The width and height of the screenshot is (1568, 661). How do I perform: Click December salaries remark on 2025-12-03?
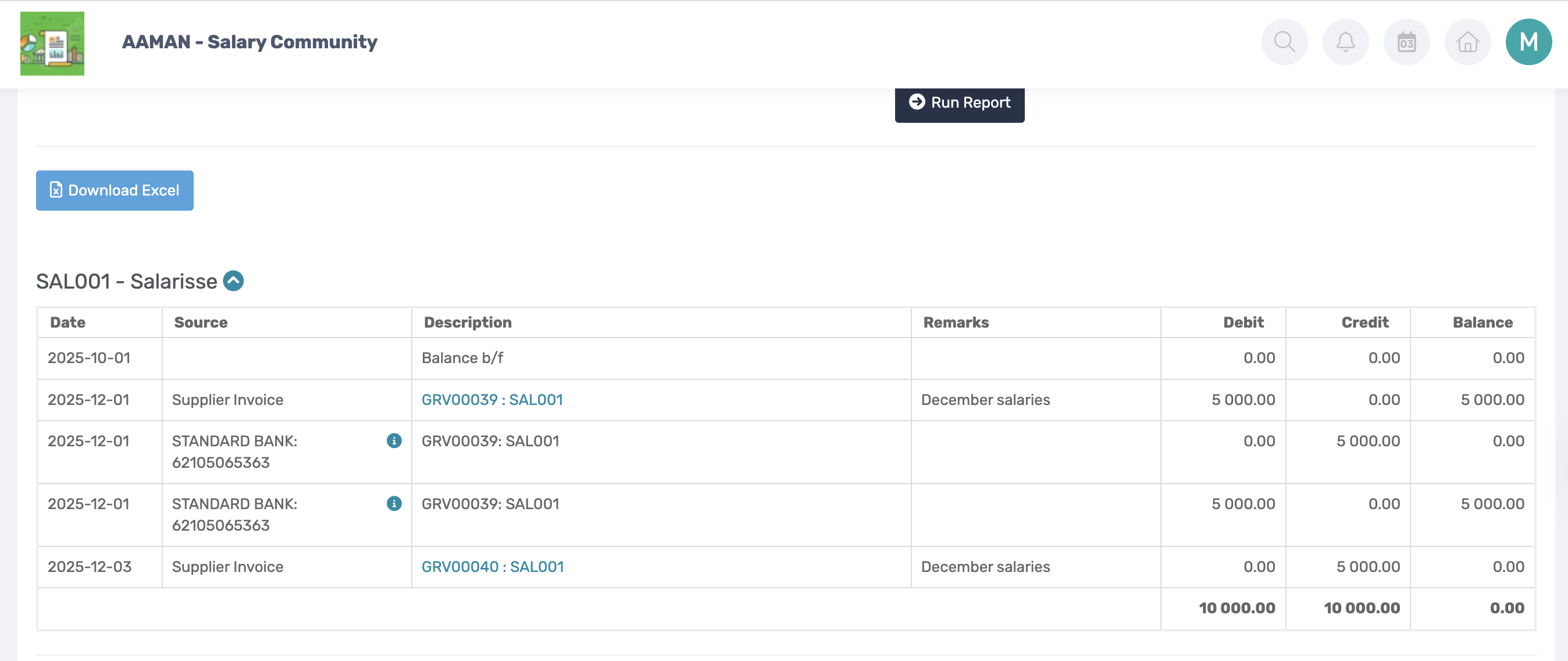point(985,567)
